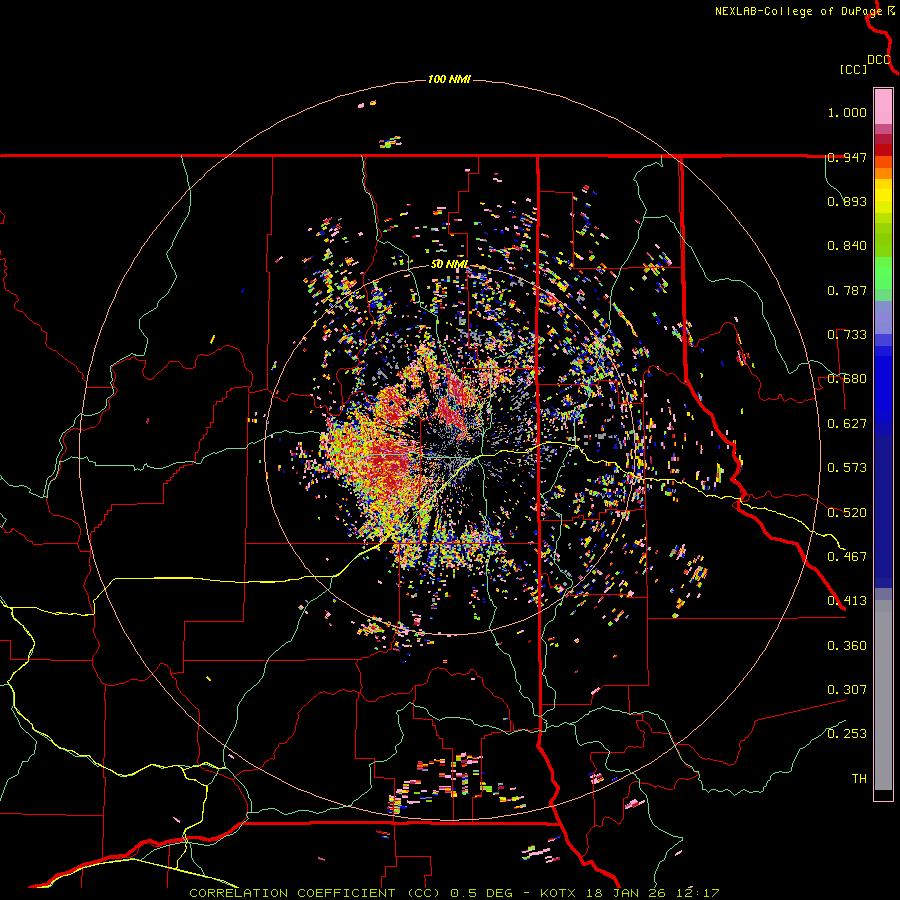This screenshot has height=900, width=900.
Task: Click the [CC] legend heading
Action: [853, 69]
